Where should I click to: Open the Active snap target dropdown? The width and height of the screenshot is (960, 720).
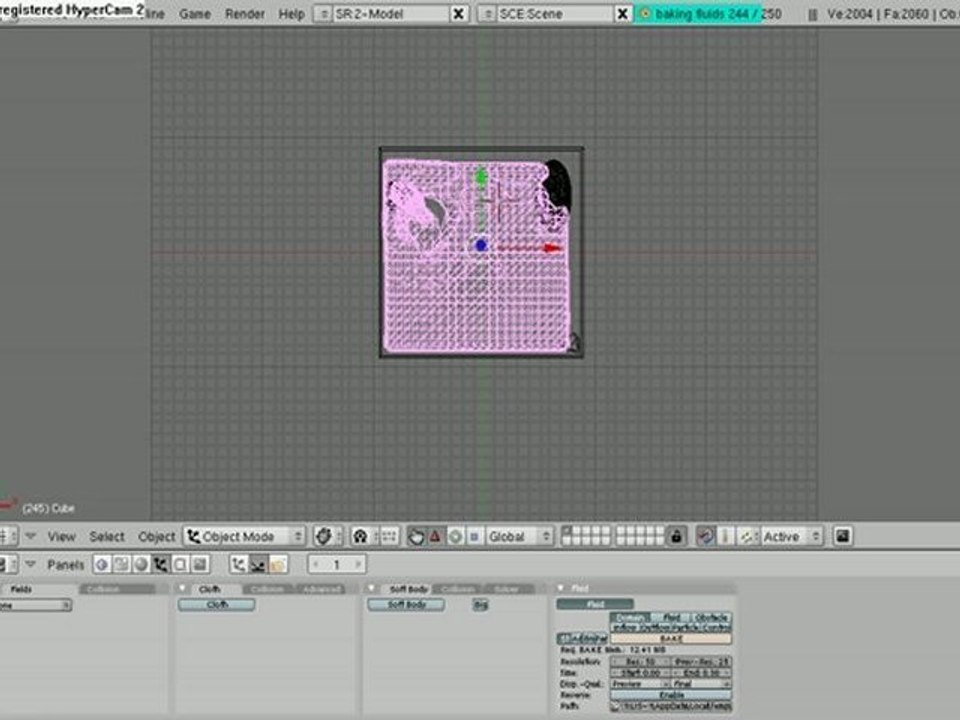tap(790, 536)
